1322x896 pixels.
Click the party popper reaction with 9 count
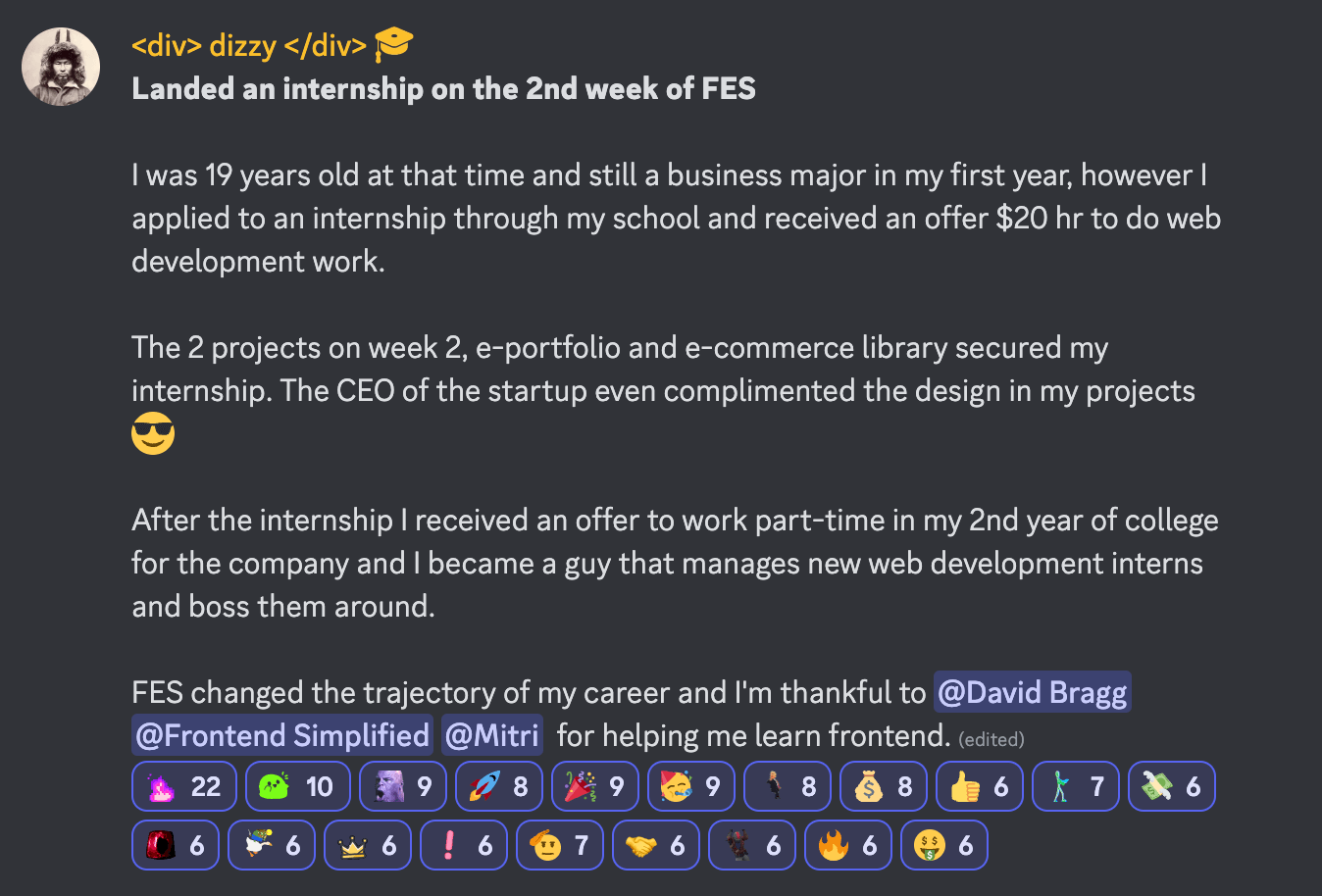[594, 786]
